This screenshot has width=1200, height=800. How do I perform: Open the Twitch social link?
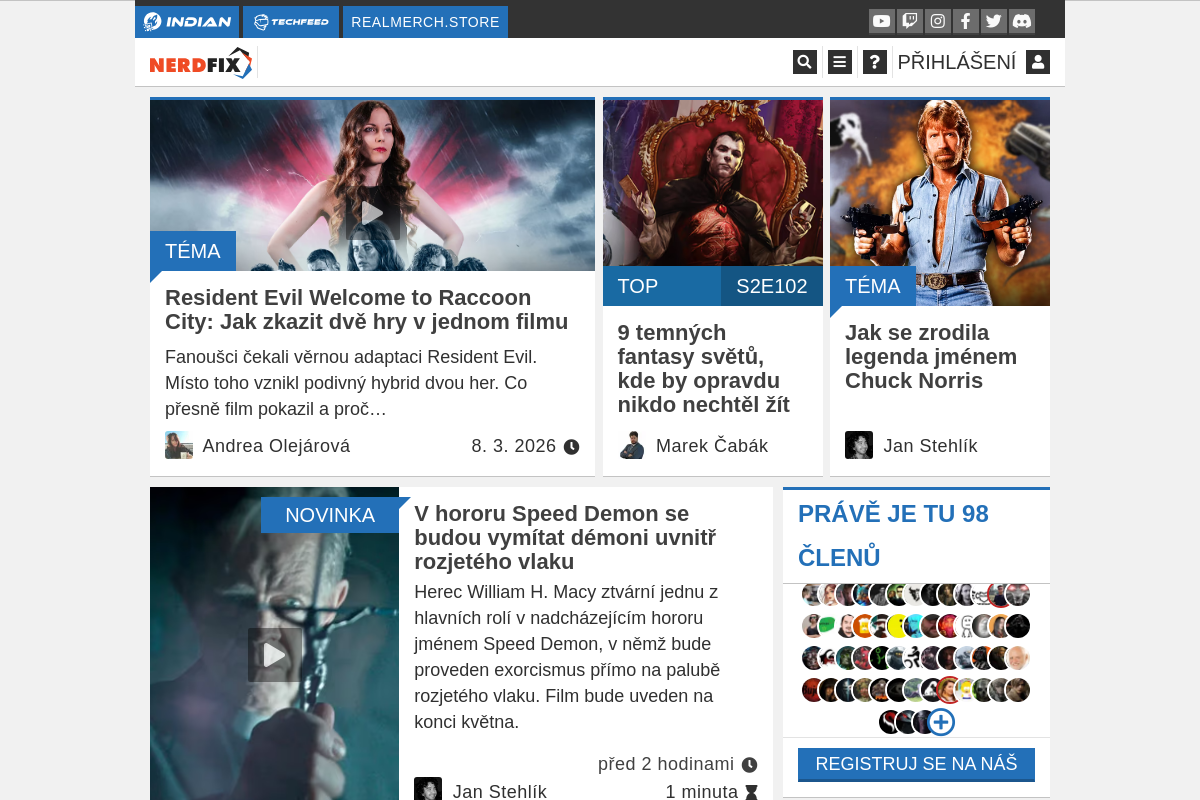pyautogui.click(x=909, y=21)
